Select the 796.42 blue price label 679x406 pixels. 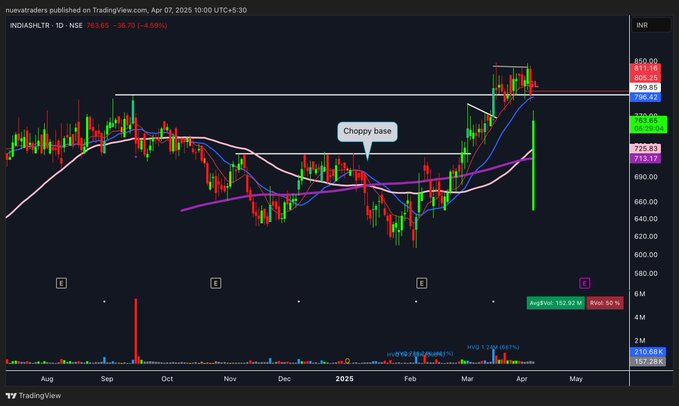tap(645, 97)
